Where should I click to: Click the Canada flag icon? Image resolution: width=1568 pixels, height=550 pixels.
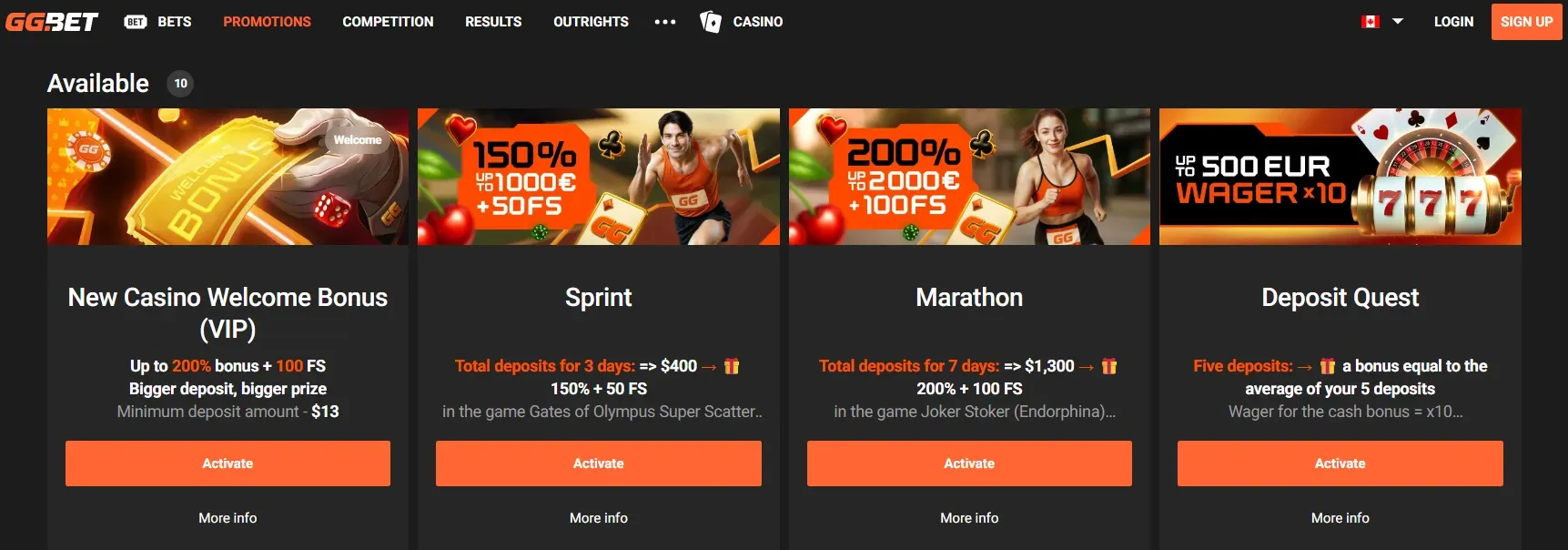pos(1371,22)
